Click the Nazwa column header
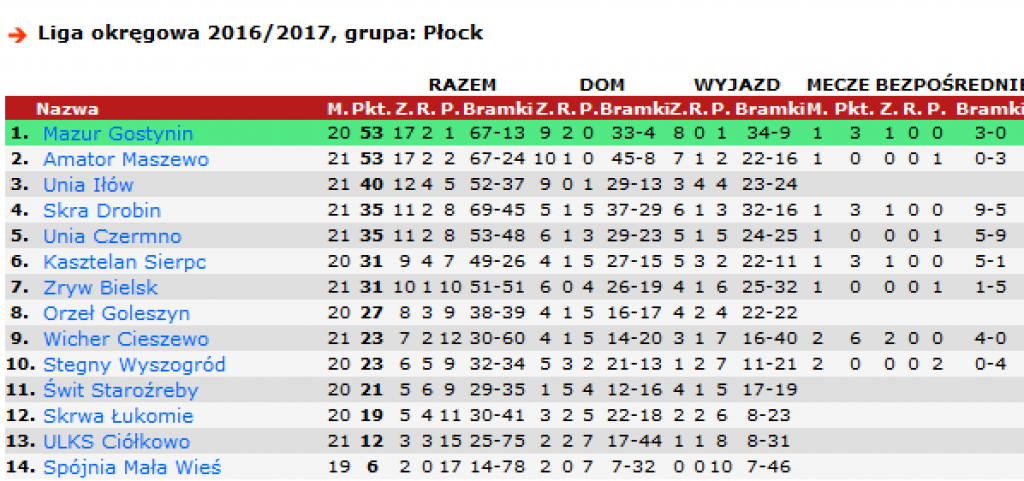Viewport: 1024px width, 481px height. [67, 109]
